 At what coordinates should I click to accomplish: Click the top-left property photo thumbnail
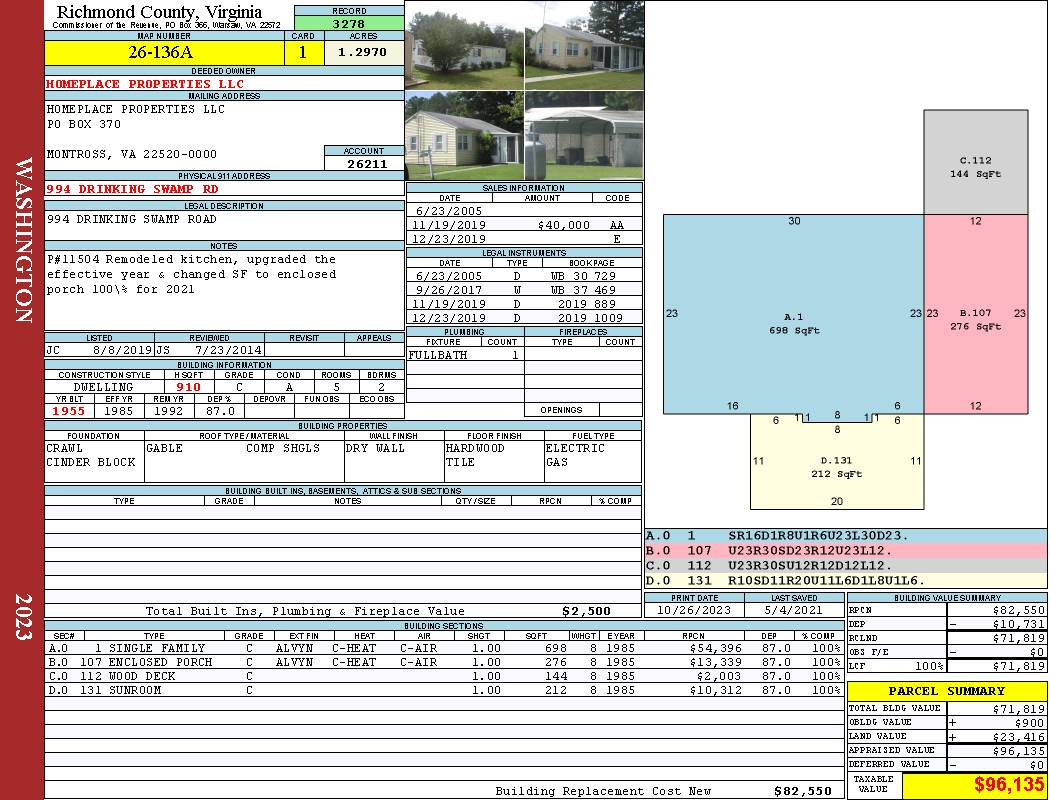[x=464, y=46]
